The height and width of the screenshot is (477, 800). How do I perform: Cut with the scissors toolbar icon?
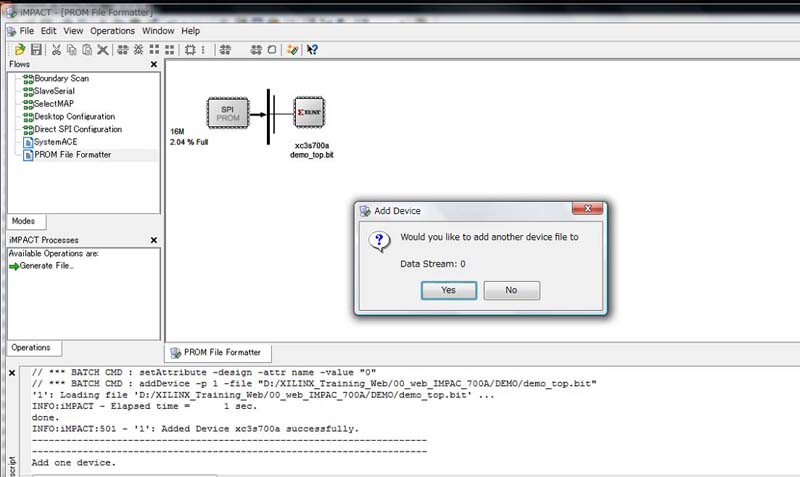click(x=56, y=49)
